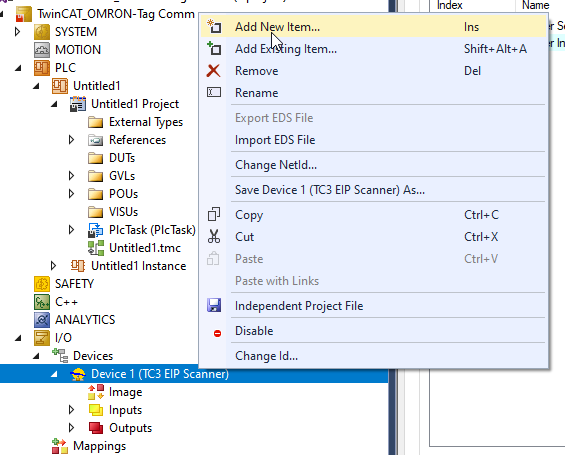Image resolution: width=565 pixels, height=455 pixels.
Task: Expand the References folder
Action: point(71,140)
